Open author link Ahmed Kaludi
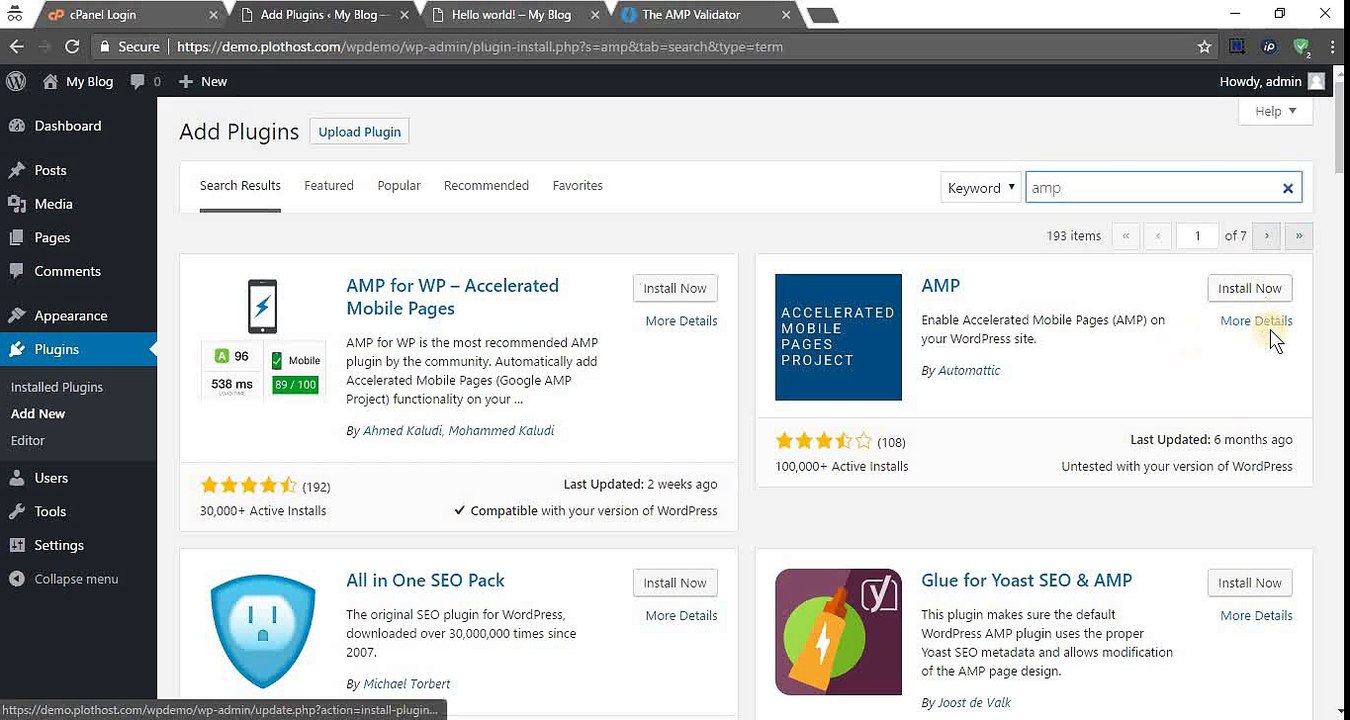This screenshot has width=1350, height=720. (402, 431)
